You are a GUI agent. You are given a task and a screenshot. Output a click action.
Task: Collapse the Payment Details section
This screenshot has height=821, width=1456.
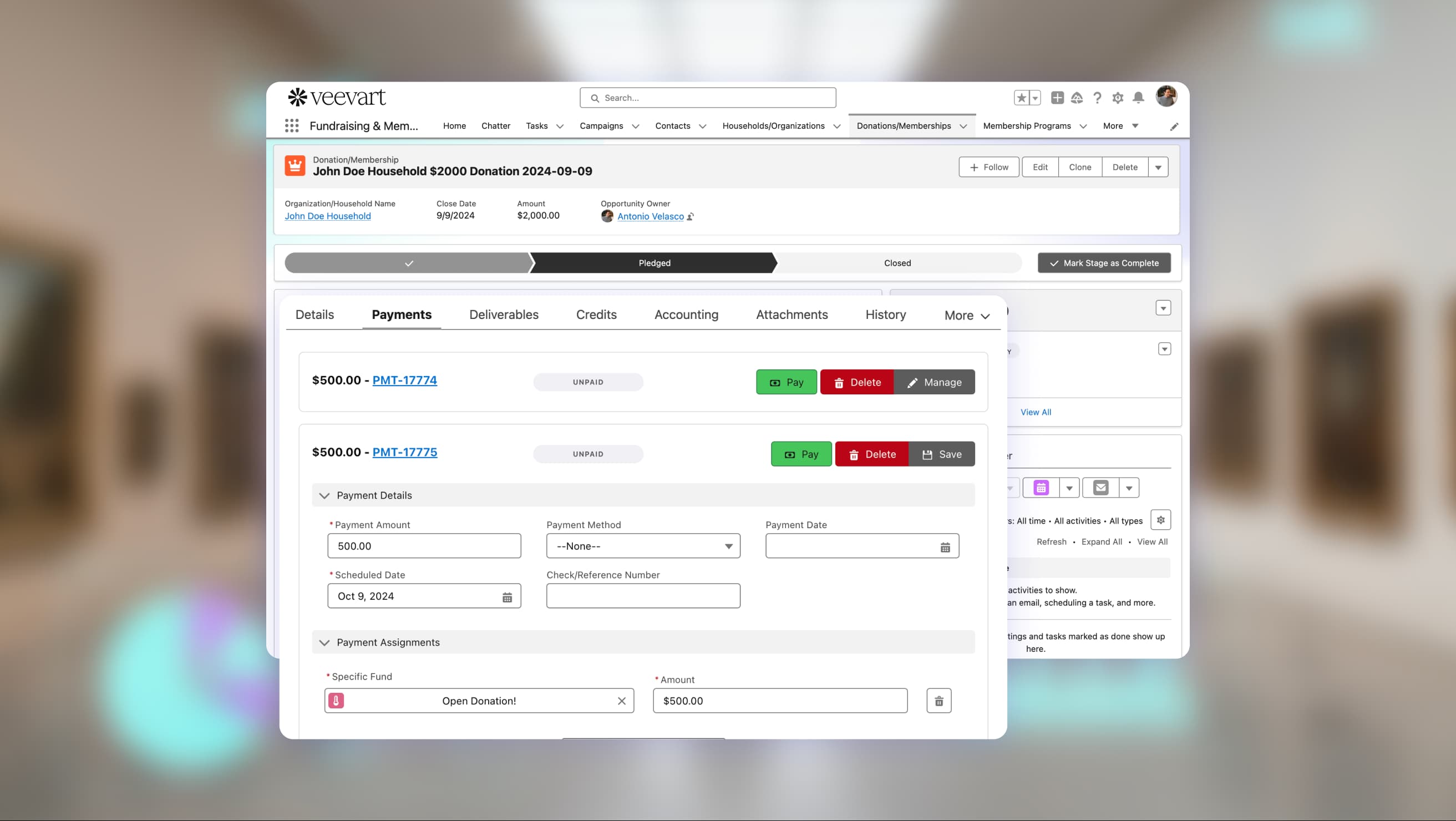tap(325, 495)
